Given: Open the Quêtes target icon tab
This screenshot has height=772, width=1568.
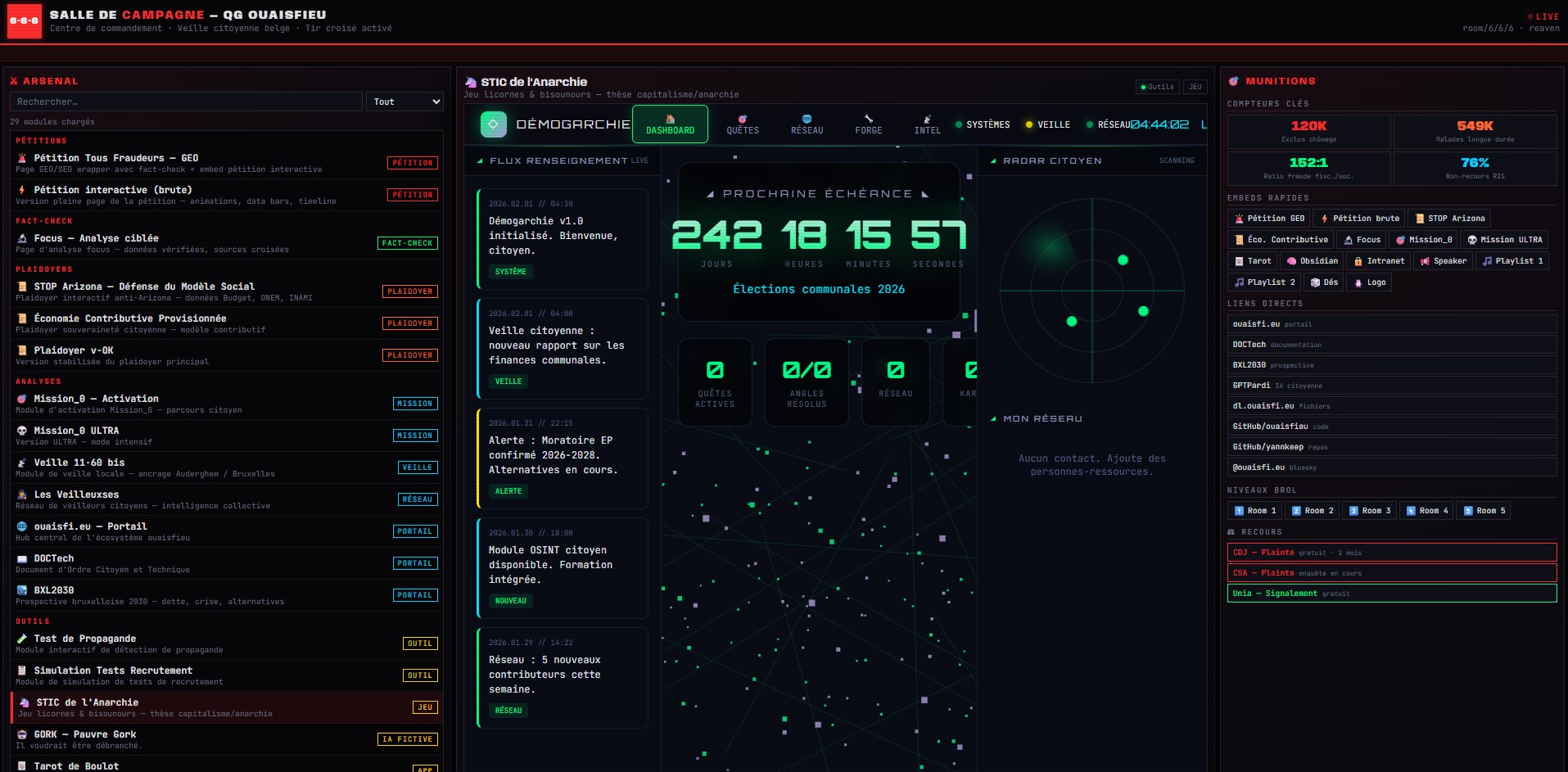Looking at the screenshot, I should click(742, 120).
